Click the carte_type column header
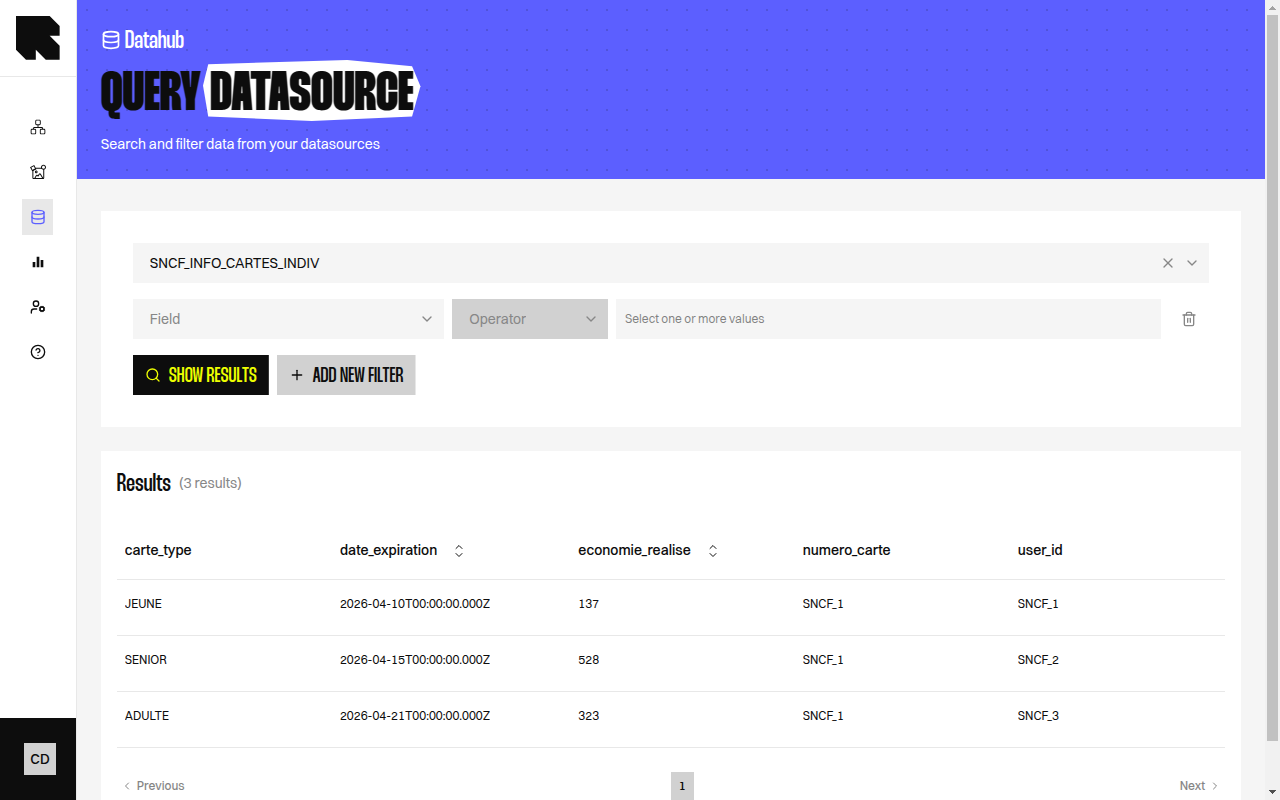This screenshot has width=1280, height=800. tap(158, 550)
